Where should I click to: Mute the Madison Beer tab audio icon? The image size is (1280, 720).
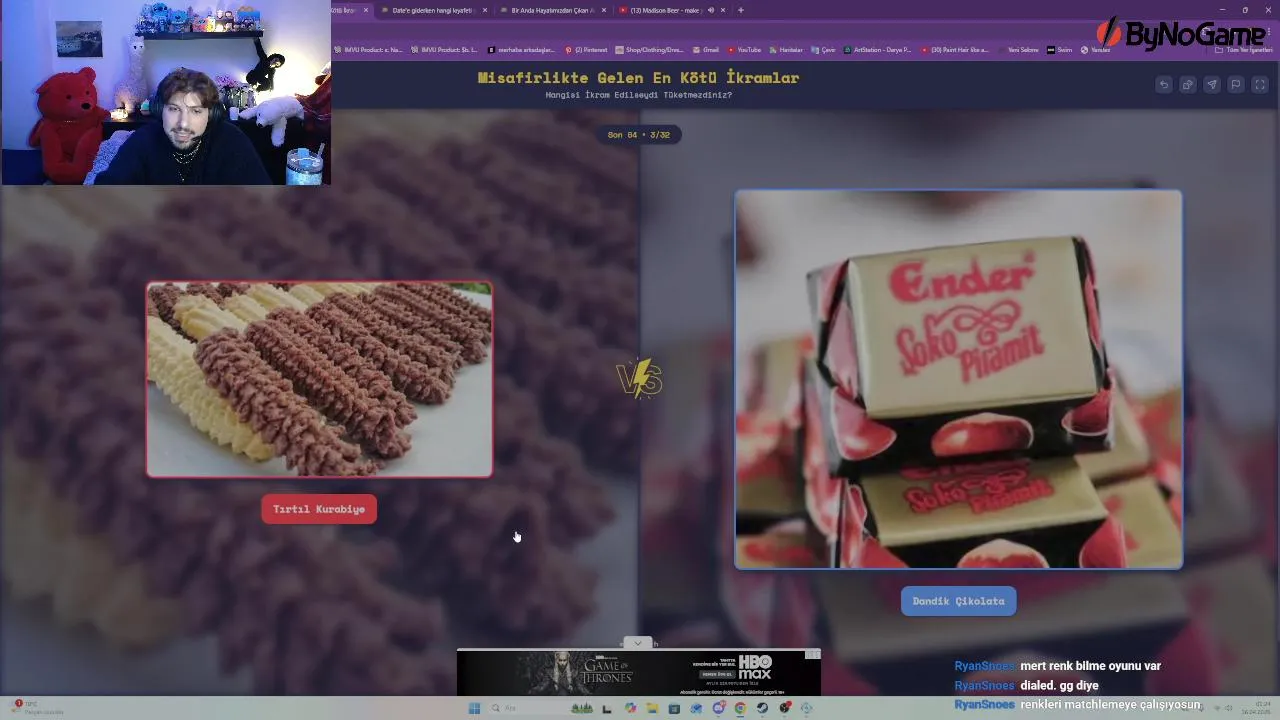(x=711, y=10)
